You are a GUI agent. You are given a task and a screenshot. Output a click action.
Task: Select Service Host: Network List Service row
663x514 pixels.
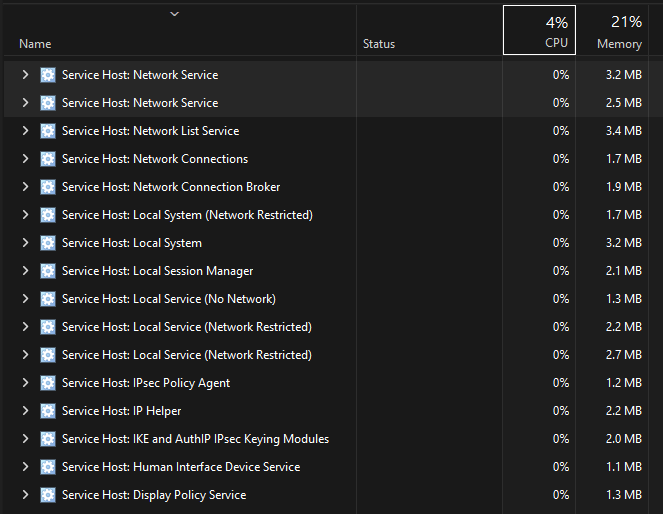pyautogui.click(x=150, y=131)
